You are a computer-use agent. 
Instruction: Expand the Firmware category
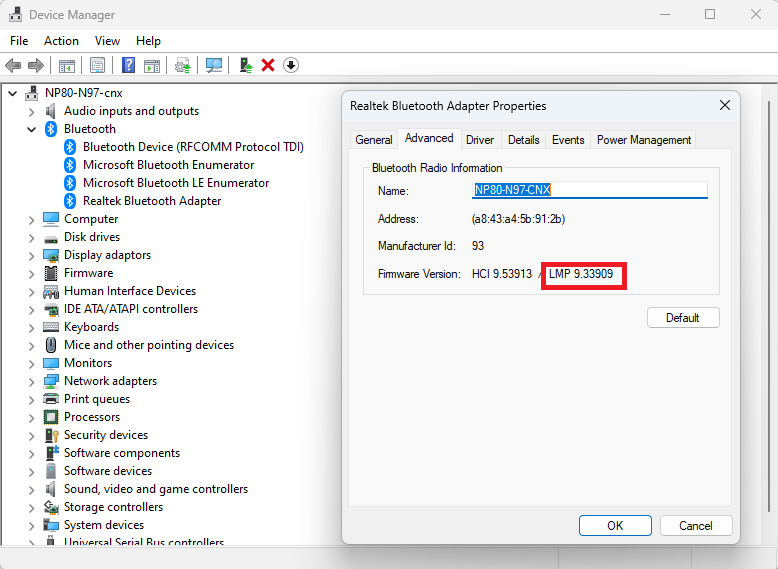[x=31, y=274]
